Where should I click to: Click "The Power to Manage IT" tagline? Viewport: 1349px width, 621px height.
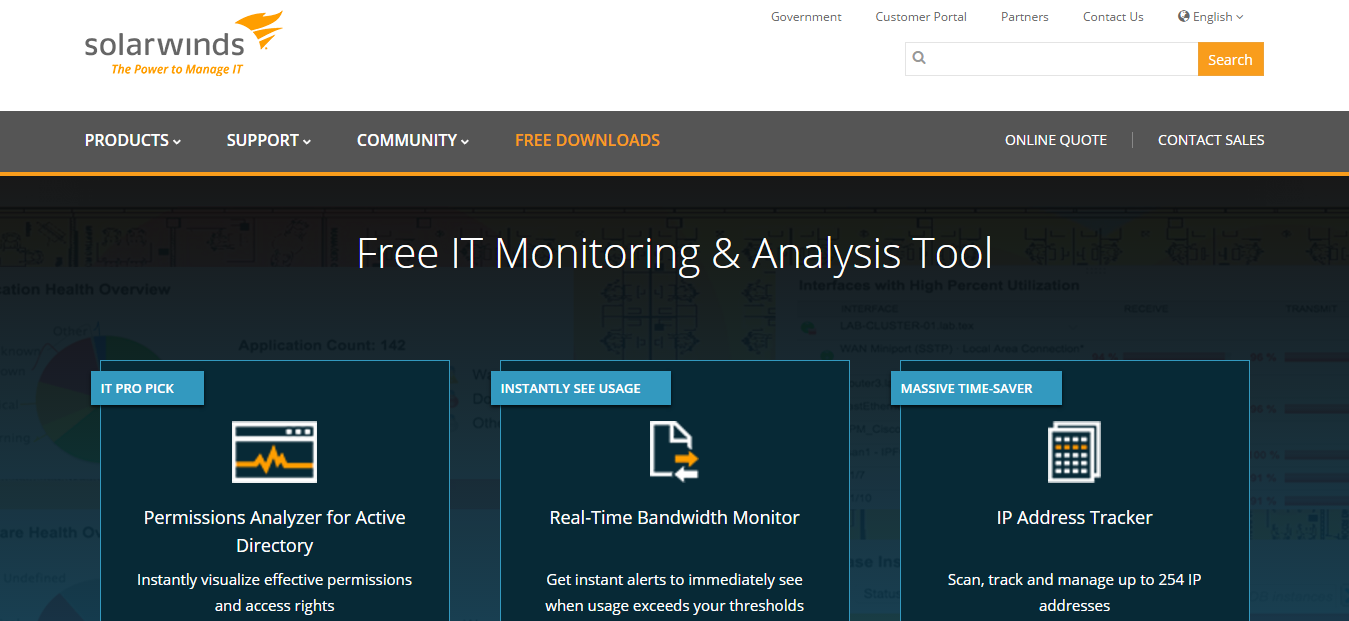(x=177, y=69)
